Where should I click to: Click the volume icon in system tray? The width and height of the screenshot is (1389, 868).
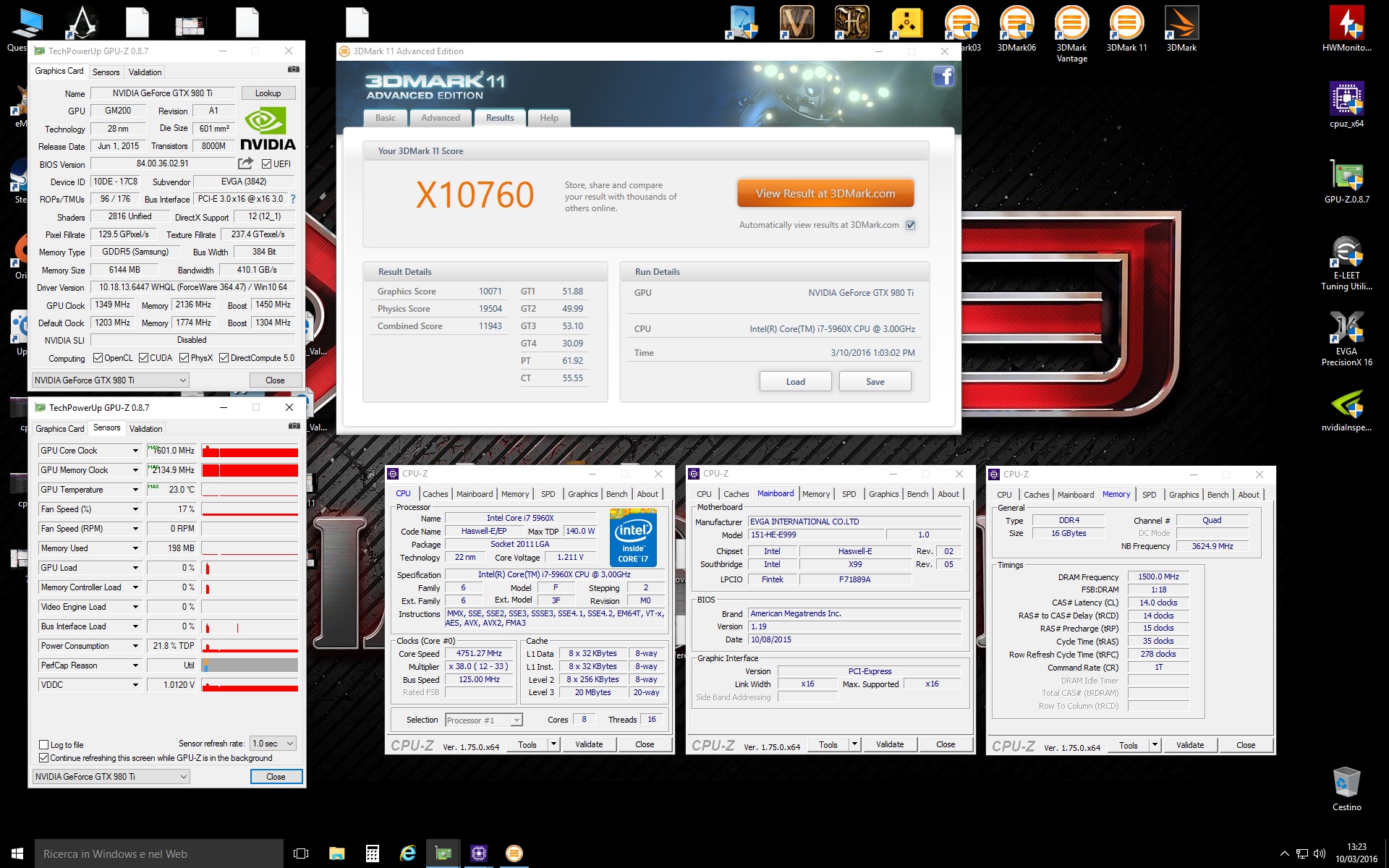tap(1319, 854)
